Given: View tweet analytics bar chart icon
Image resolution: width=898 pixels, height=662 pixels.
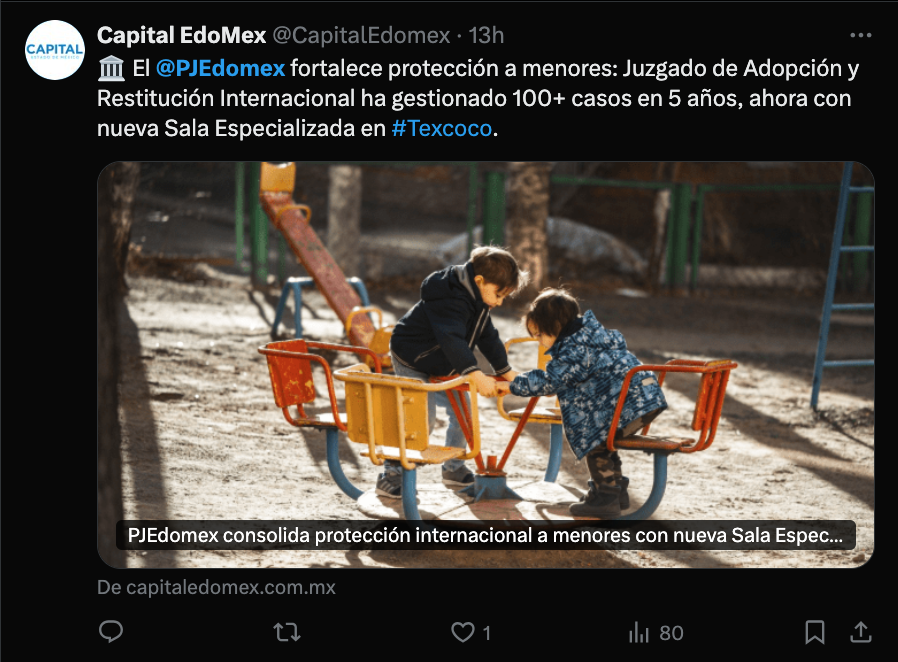Looking at the screenshot, I should click(x=639, y=633).
